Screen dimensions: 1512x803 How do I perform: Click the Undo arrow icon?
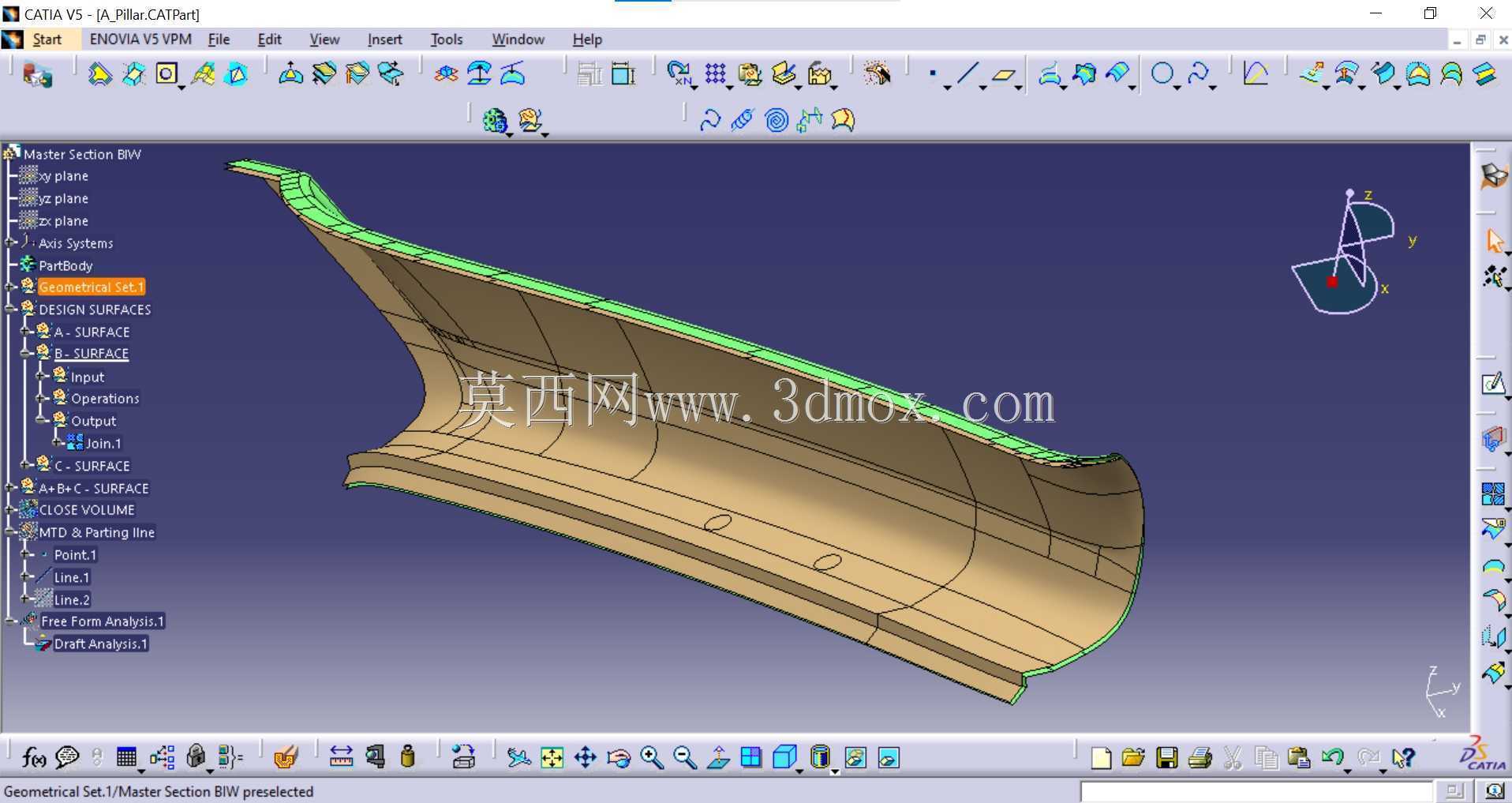tap(1332, 758)
